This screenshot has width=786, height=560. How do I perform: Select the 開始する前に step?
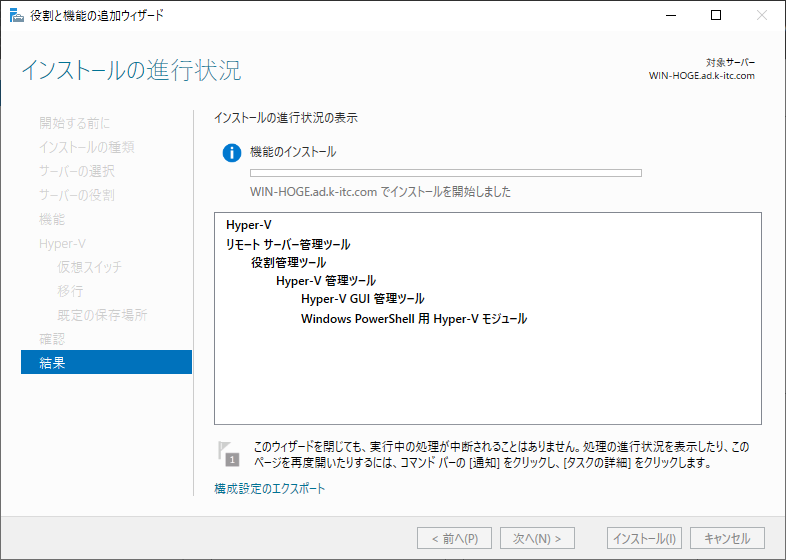click(x=75, y=123)
